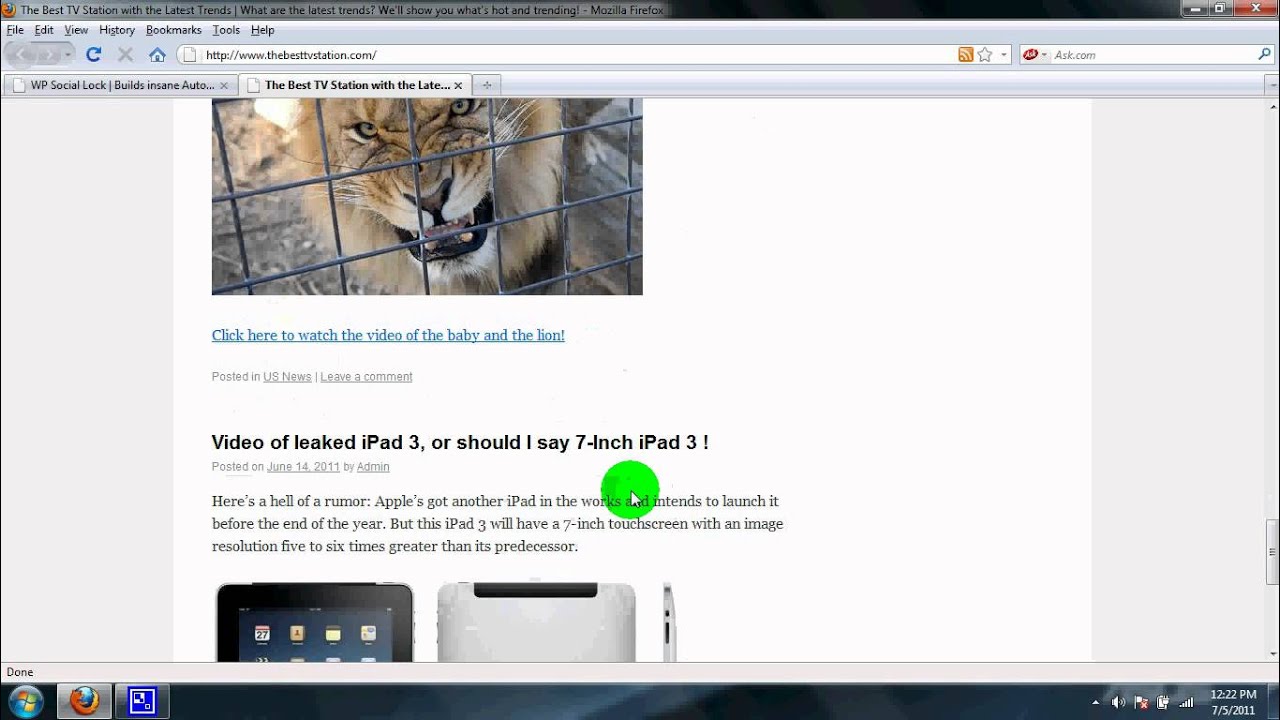Close The Best TV Station tab
The height and width of the screenshot is (720, 1280).
[x=458, y=85]
